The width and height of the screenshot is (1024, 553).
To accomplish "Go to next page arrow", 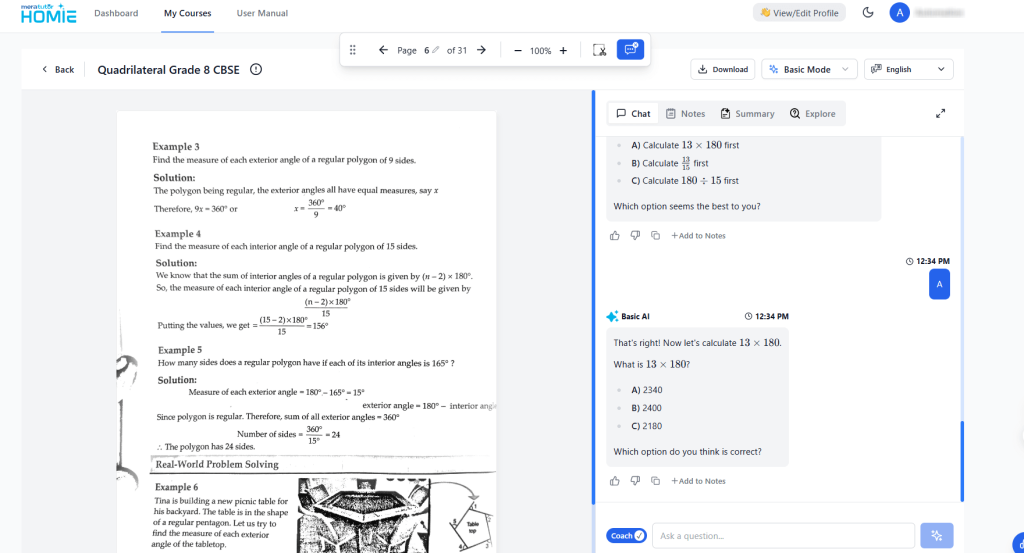I will pos(481,50).
